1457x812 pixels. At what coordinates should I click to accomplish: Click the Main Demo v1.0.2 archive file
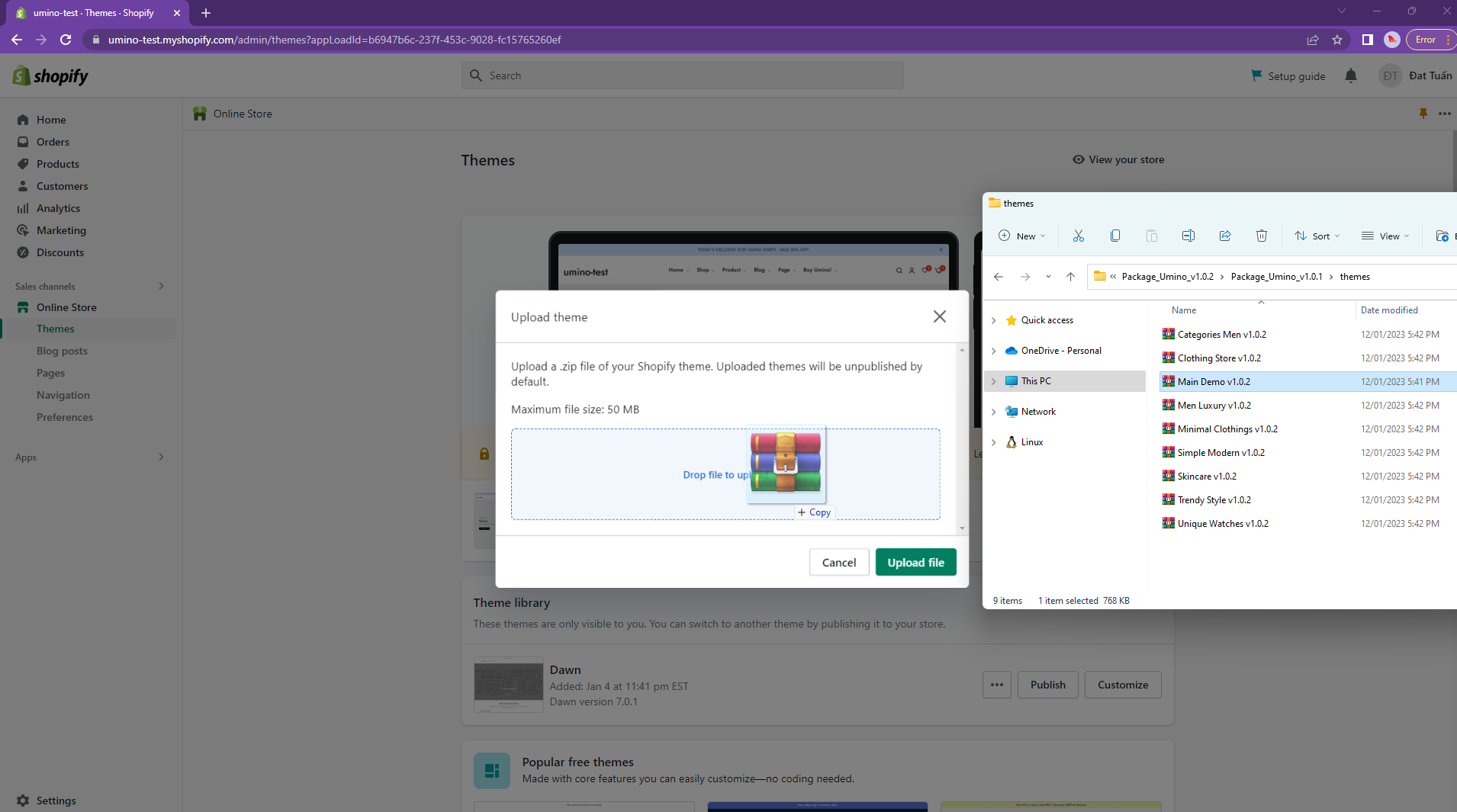[1213, 382]
